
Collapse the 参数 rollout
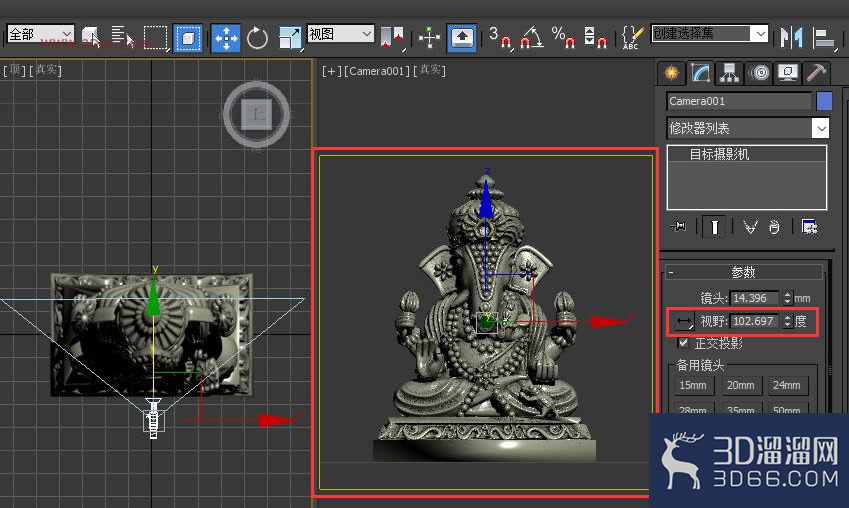tap(743, 272)
